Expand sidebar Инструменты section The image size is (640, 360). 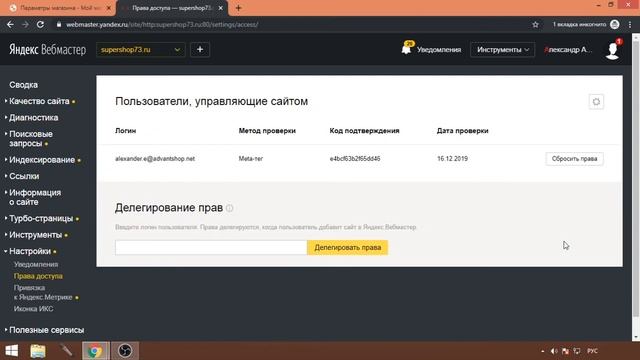[x=36, y=235]
